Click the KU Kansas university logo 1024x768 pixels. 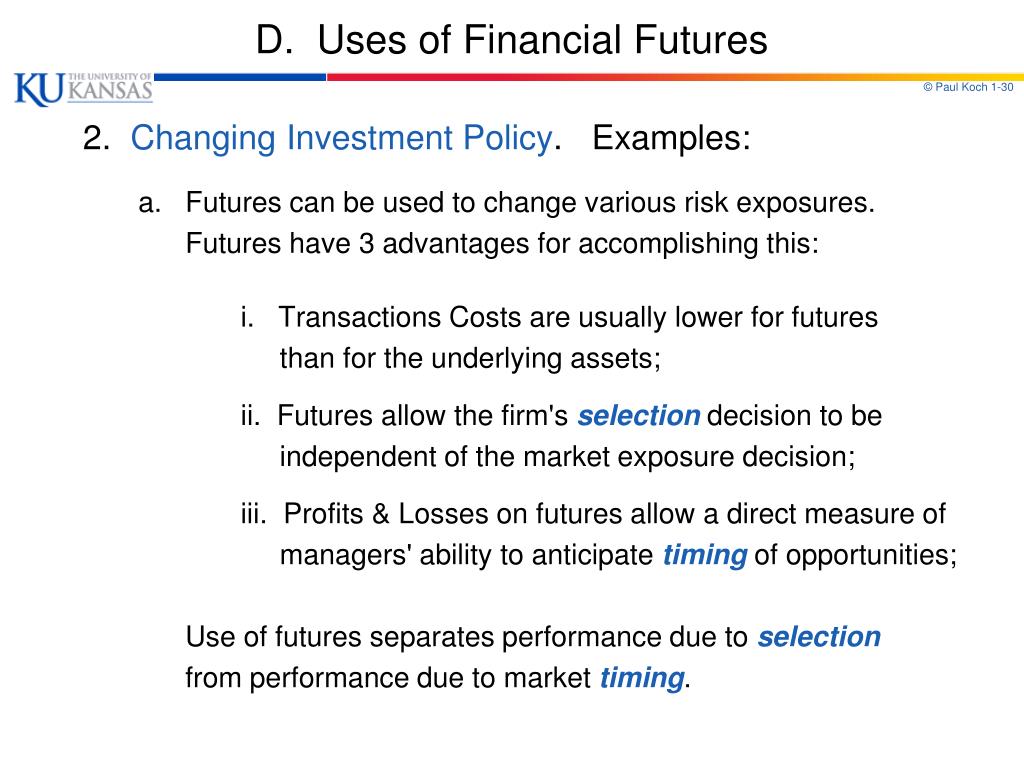pyautogui.click(x=84, y=89)
